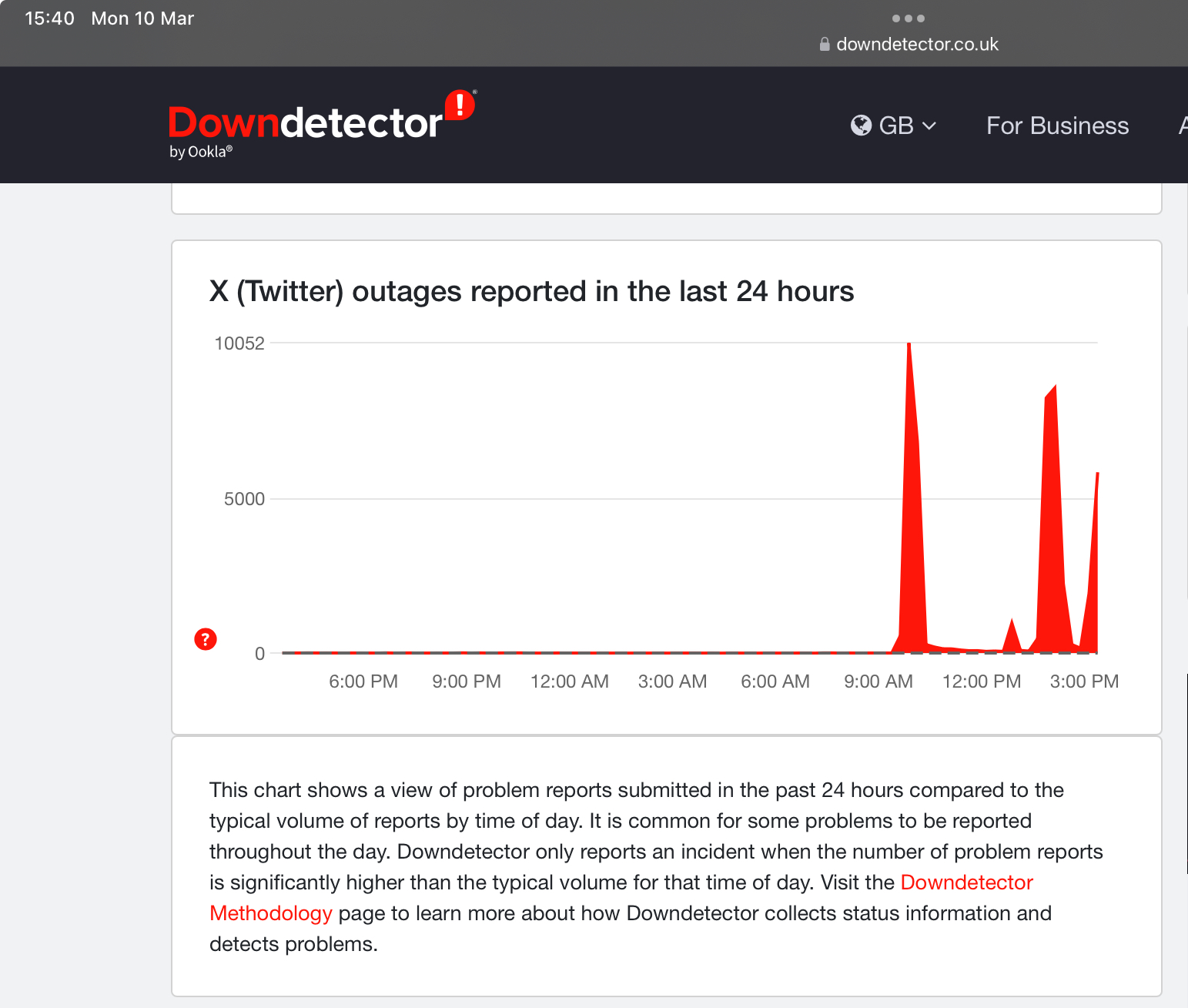Click the X (Twitter) outages chart heading
The height and width of the screenshot is (1008, 1188).
[531, 292]
